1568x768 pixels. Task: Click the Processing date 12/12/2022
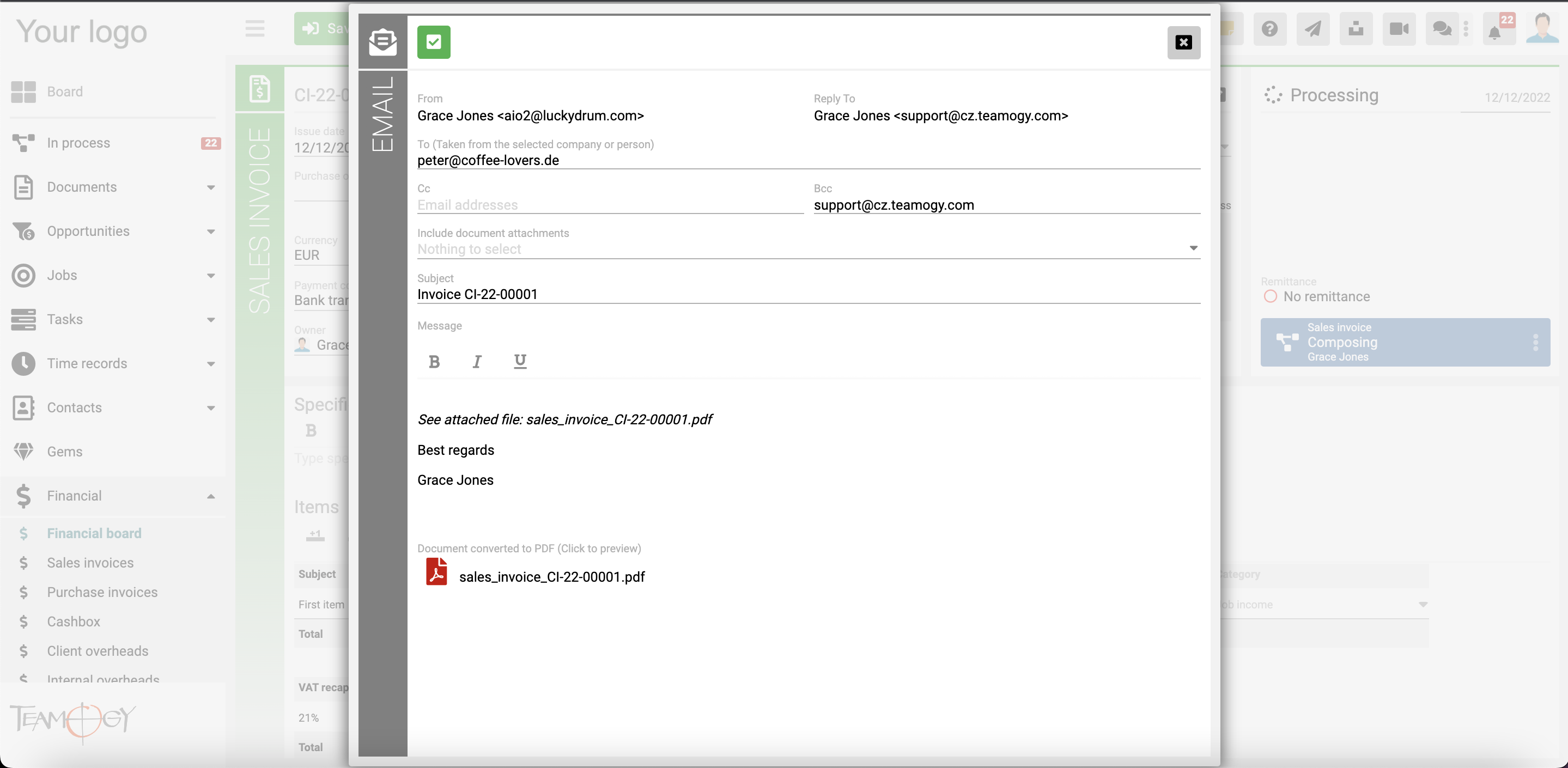1517,97
